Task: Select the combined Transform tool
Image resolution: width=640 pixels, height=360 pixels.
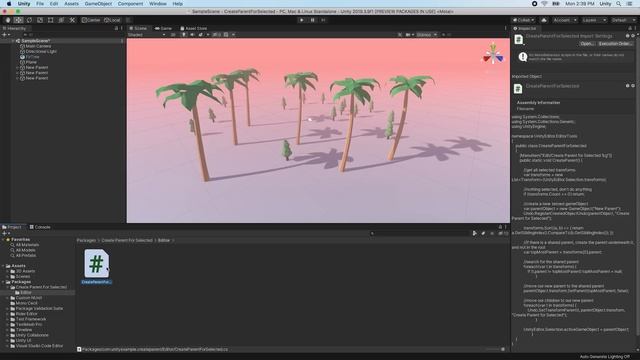Action: [x=61, y=20]
